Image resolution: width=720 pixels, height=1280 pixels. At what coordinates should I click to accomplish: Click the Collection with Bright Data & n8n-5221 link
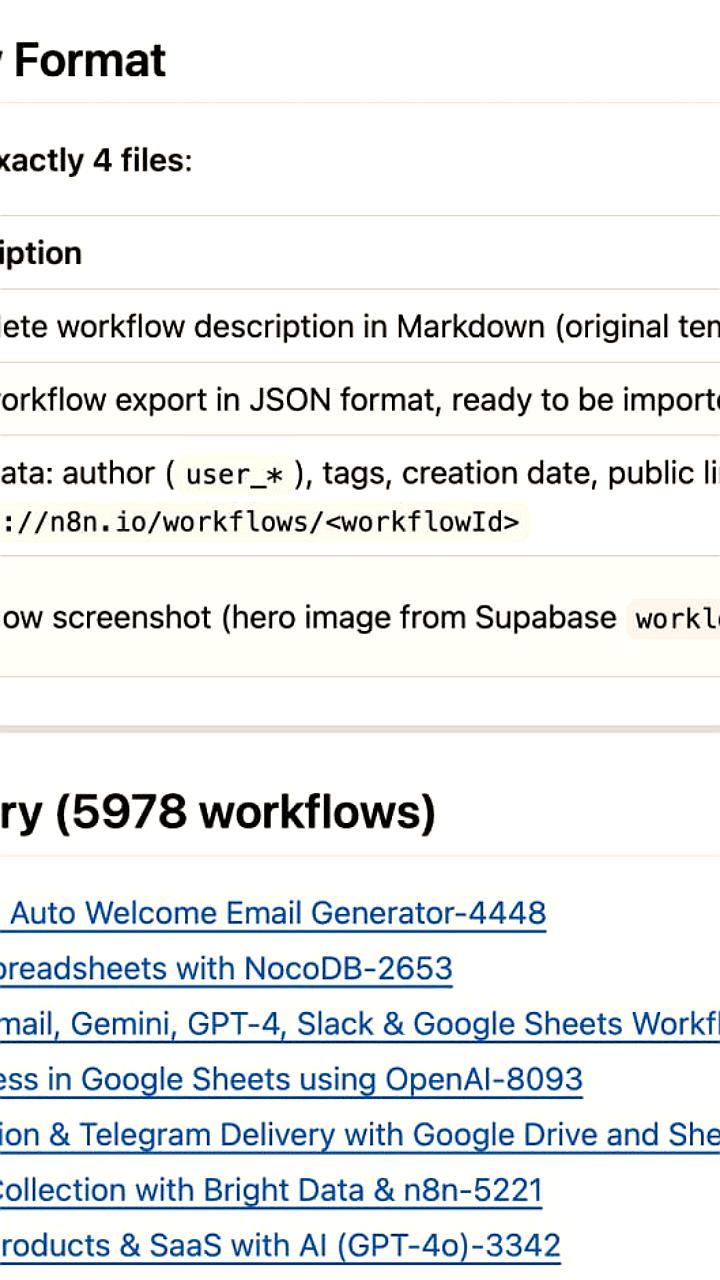(x=270, y=1190)
